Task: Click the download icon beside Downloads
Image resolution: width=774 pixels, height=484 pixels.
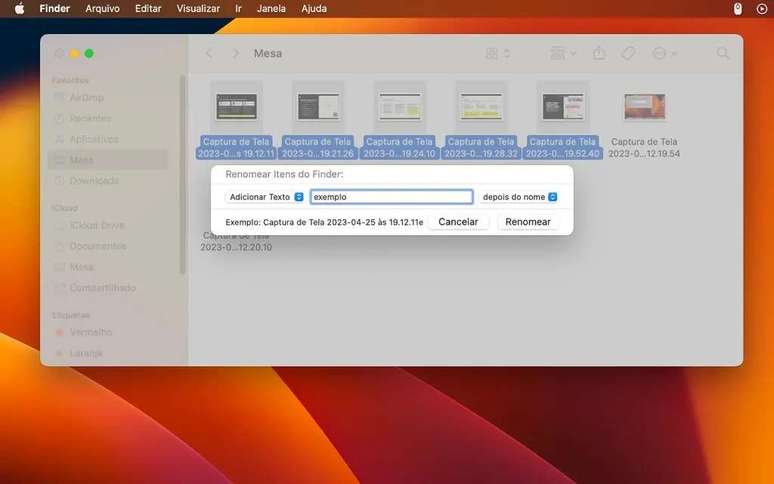Action: coord(59,181)
